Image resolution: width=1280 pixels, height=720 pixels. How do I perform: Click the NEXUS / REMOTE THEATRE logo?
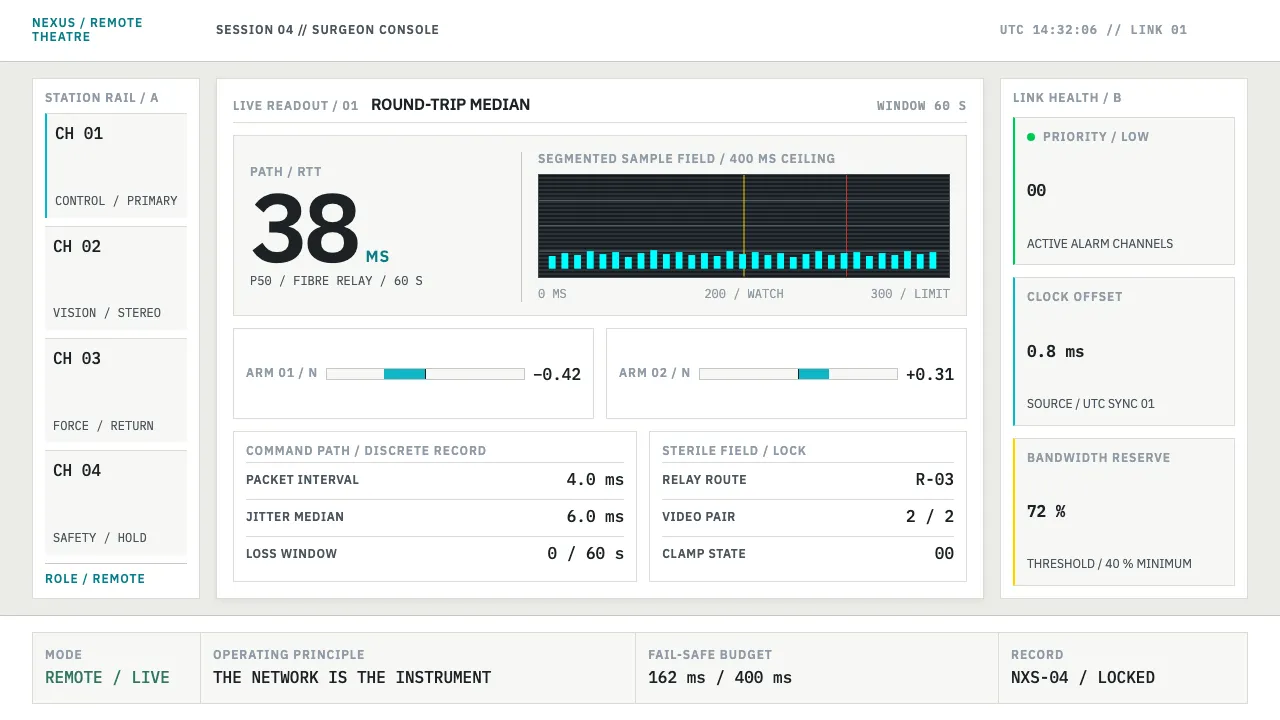point(87,30)
